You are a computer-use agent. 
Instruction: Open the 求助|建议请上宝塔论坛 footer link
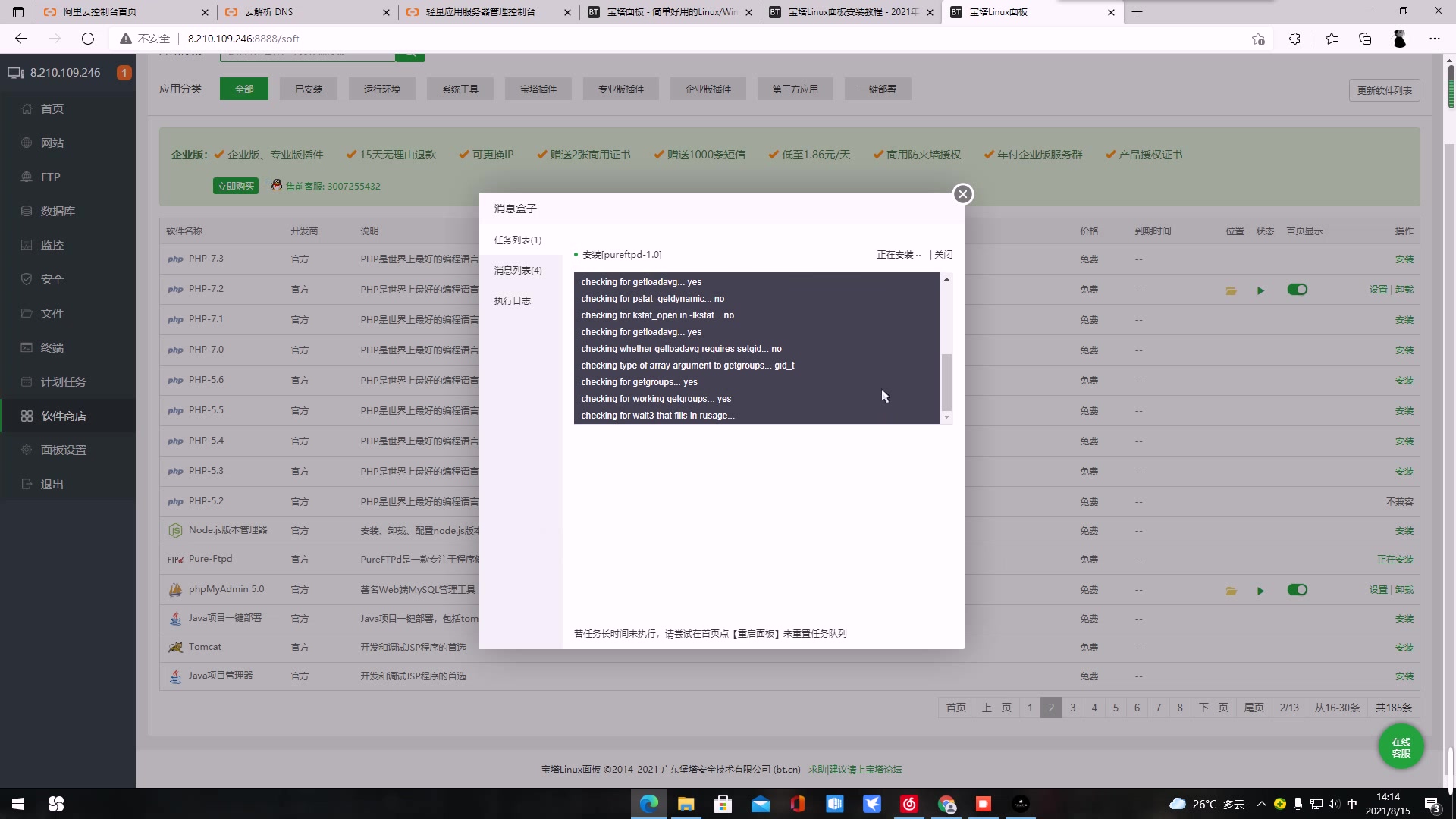pos(855,770)
